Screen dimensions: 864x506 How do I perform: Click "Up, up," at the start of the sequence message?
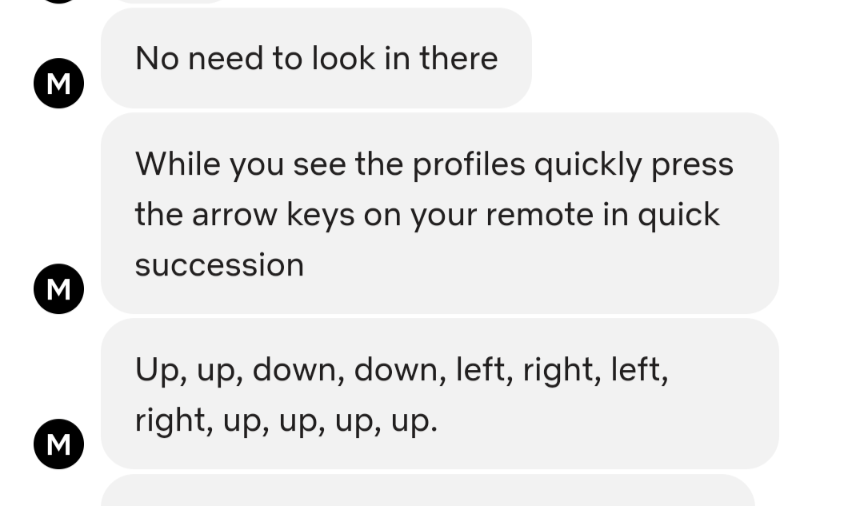coord(189,370)
